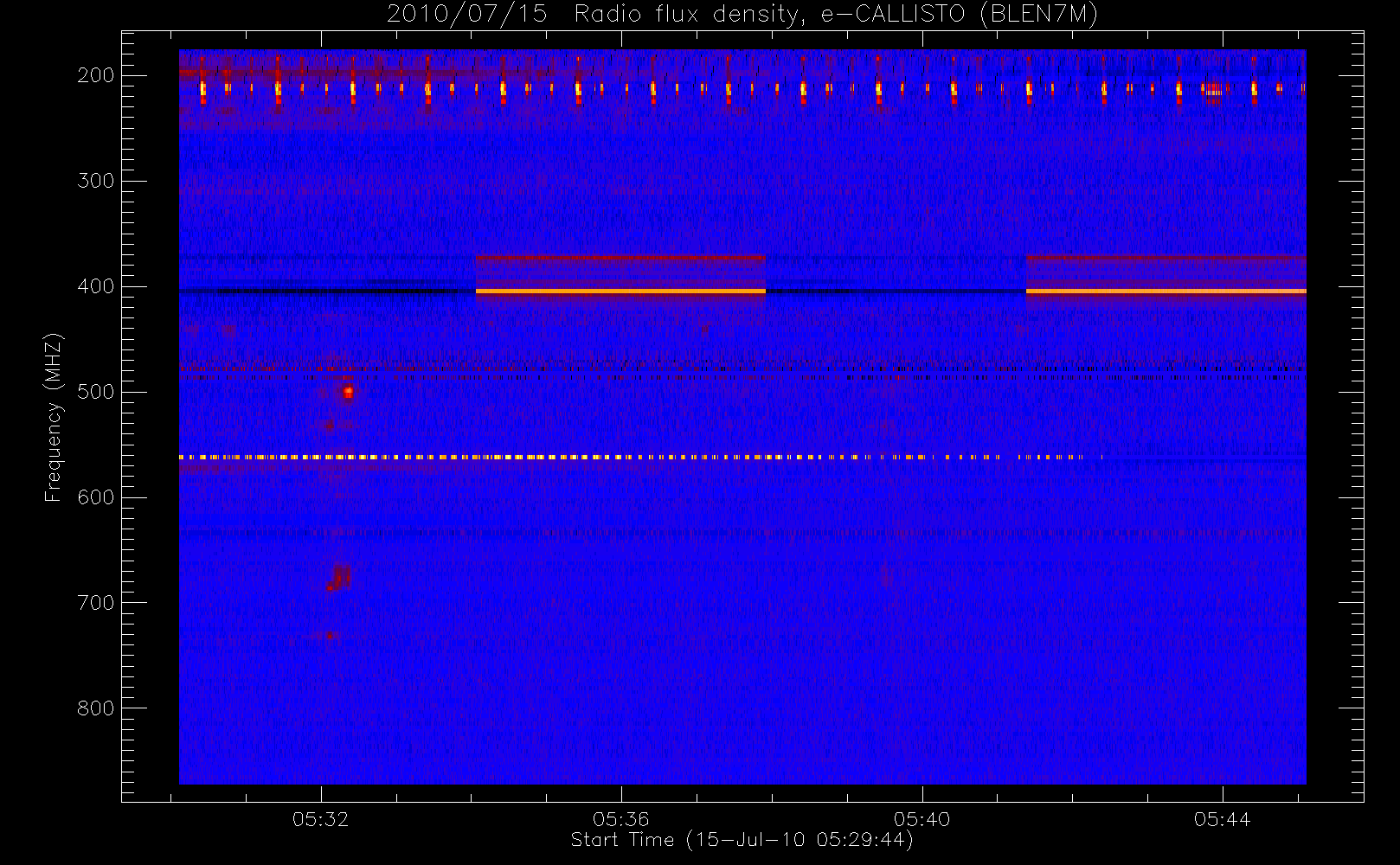Screen dimensions: 1400x865
Task: Click the 05:36 time tick label
Action: point(621,819)
